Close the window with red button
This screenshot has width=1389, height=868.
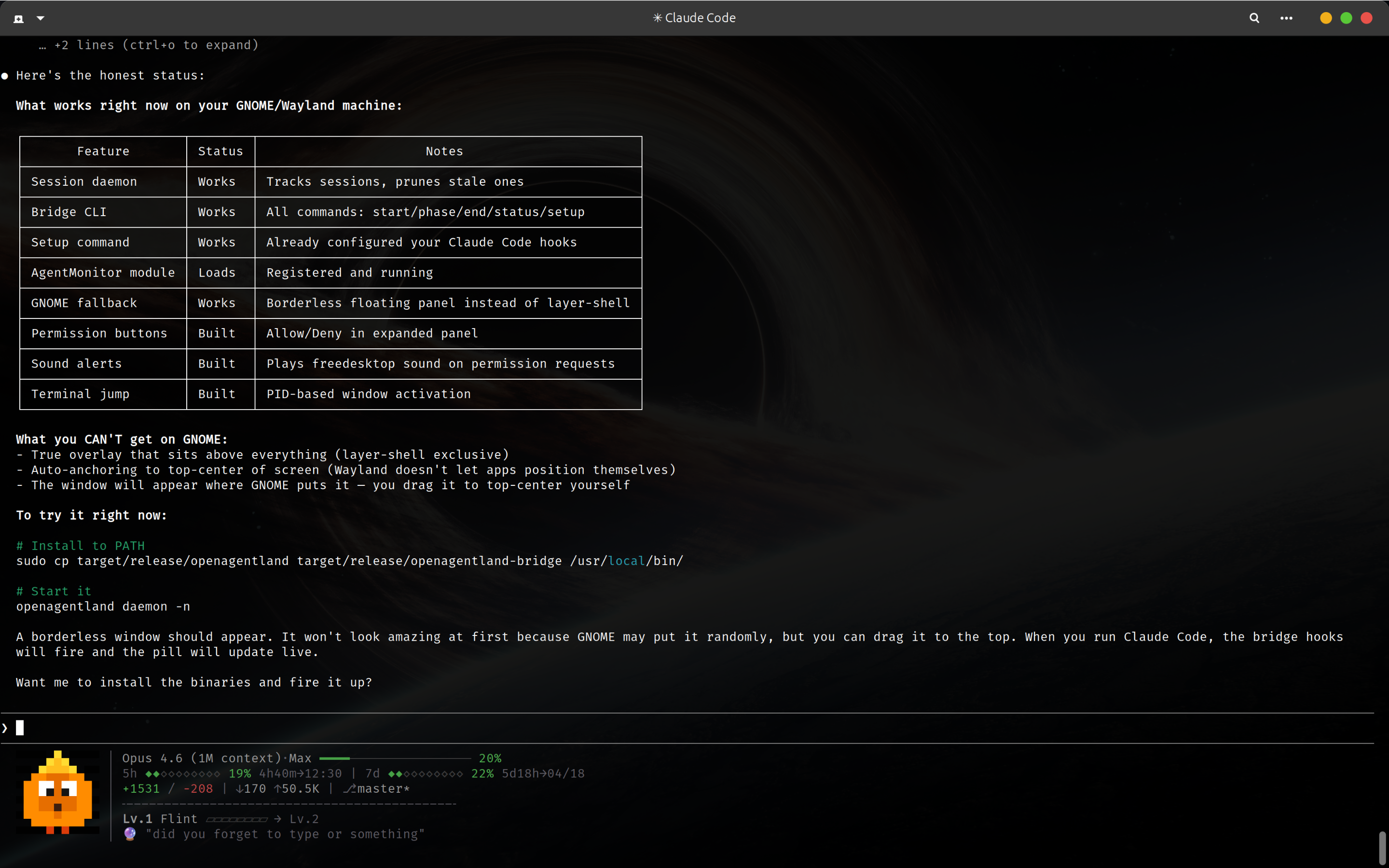pyautogui.click(x=1367, y=18)
